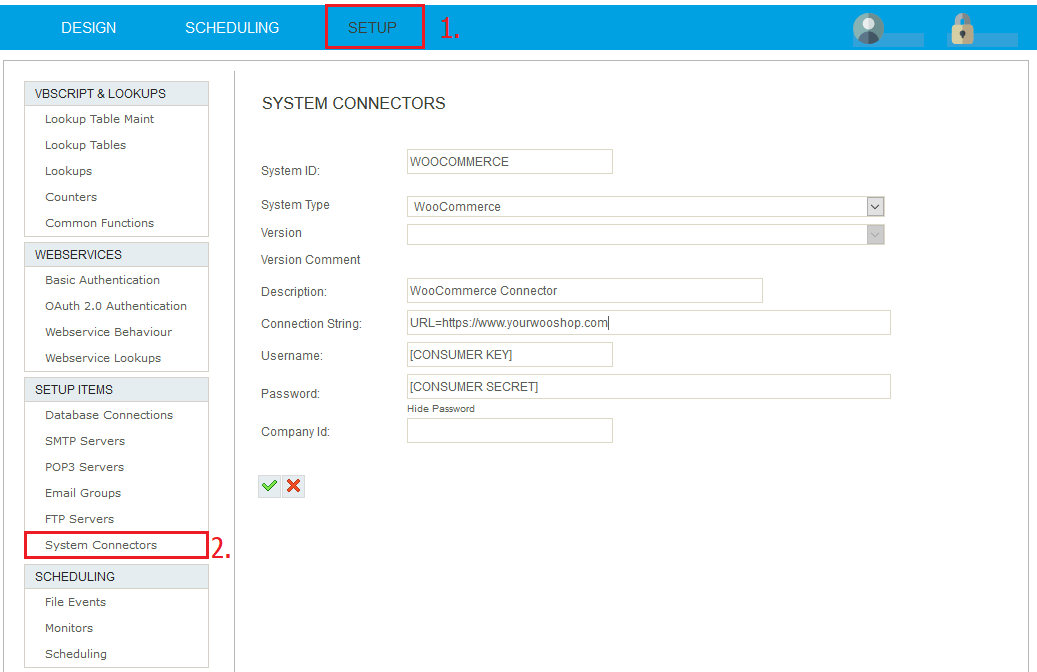
Task: Click the SETUP ITEMS section header
Action: tap(116, 390)
